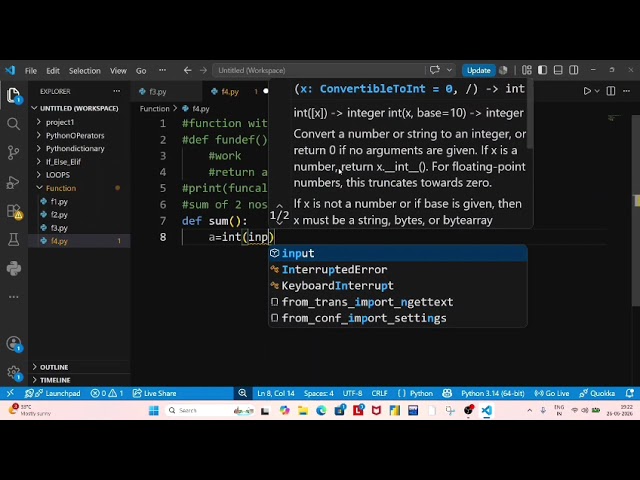Open the notifications bell
The width and height of the screenshot is (640, 480).
[629, 393]
